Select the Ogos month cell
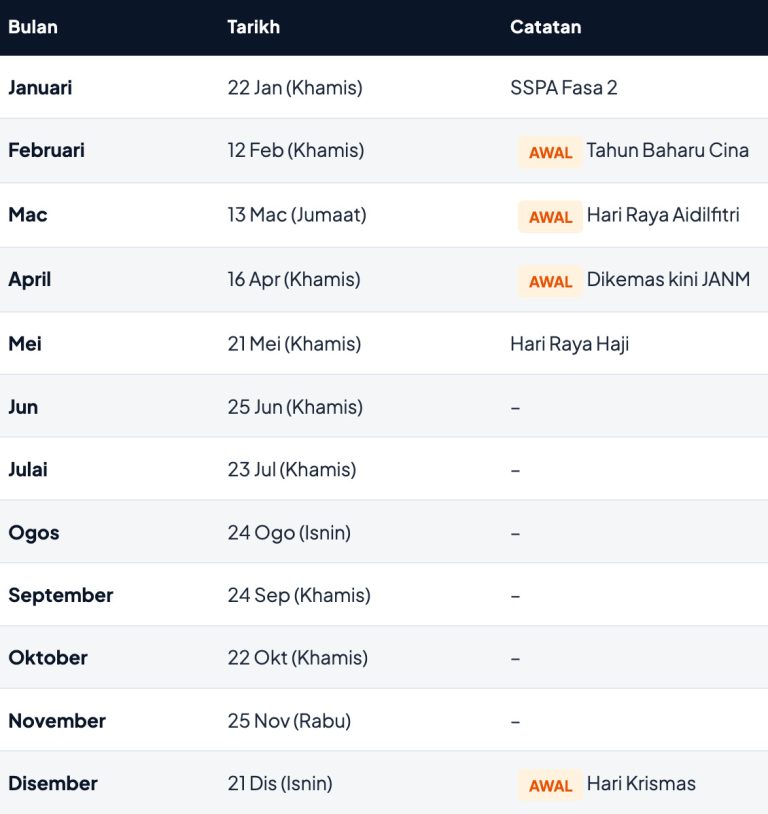Viewport: 768px width, 814px height. click(34, 532)
